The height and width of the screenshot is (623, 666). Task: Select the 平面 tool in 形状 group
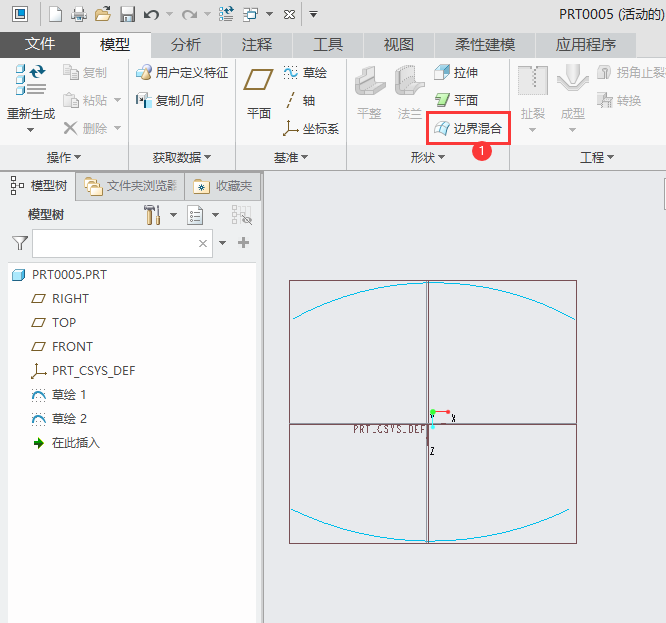[456, 100]
